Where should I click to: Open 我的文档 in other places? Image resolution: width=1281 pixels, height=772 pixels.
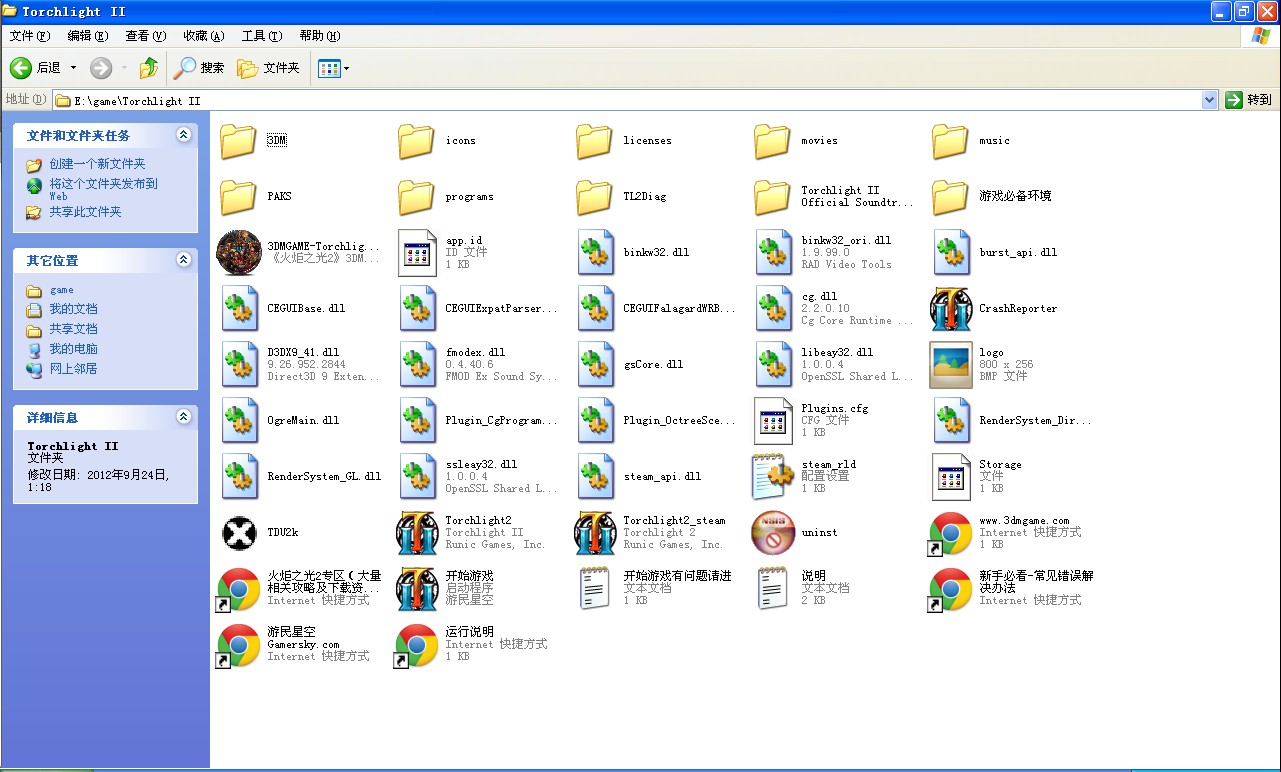(73, 309)
